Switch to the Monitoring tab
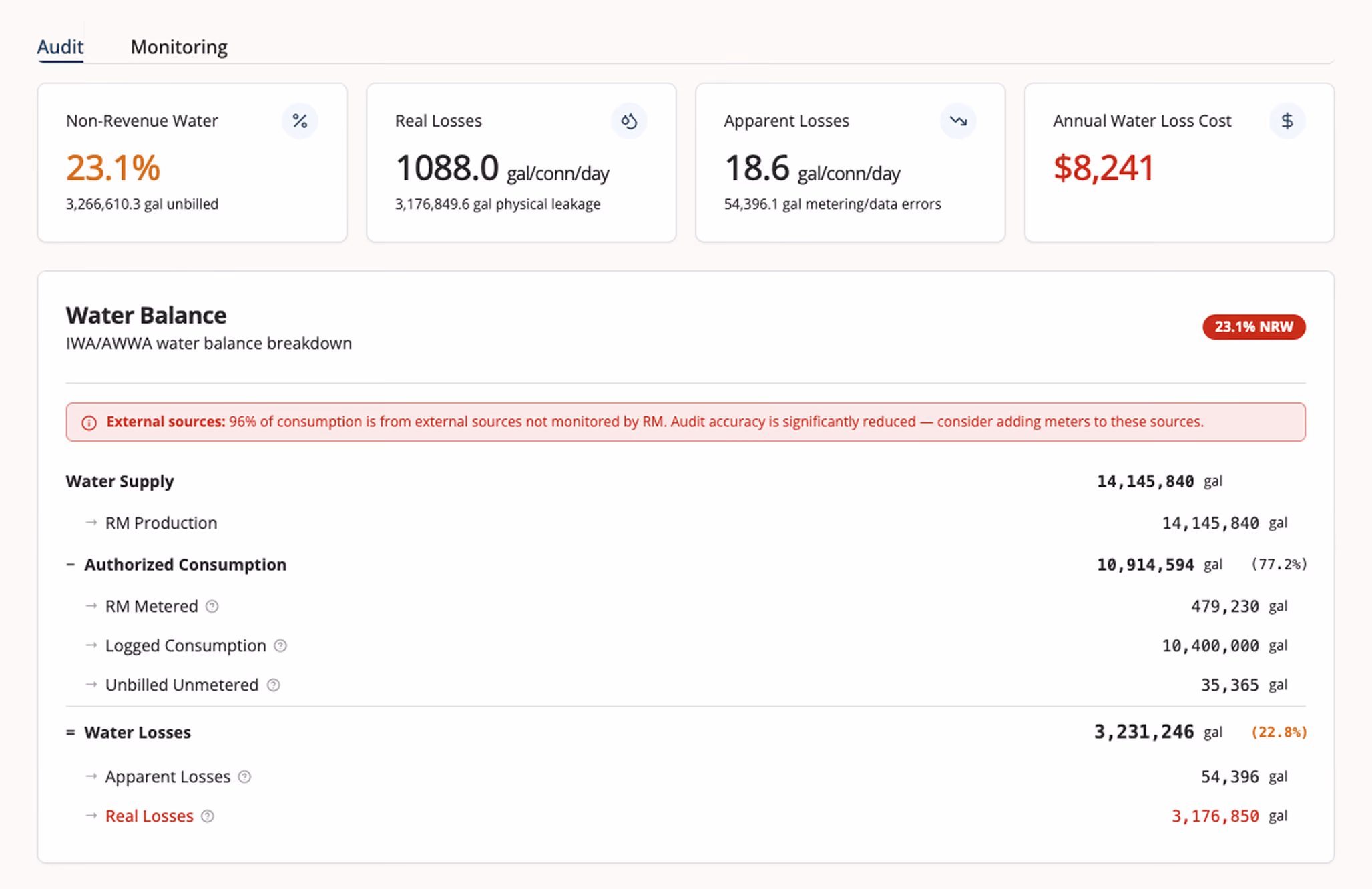Image resolution: width=1372 pixels, height=889 pixels. tap(179, 47)
